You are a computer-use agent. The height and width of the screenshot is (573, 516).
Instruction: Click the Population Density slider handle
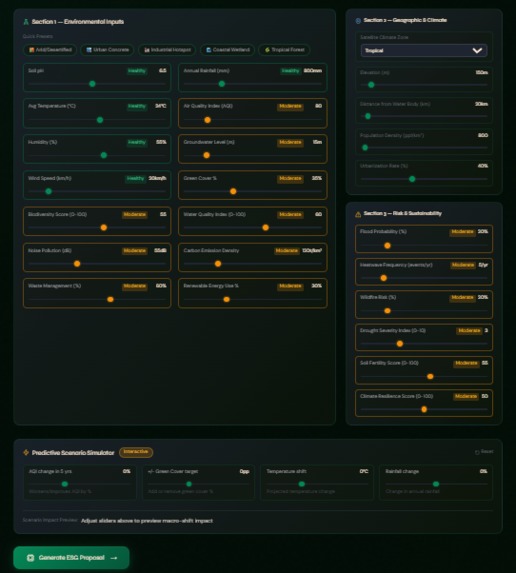[x=365, y=148]
